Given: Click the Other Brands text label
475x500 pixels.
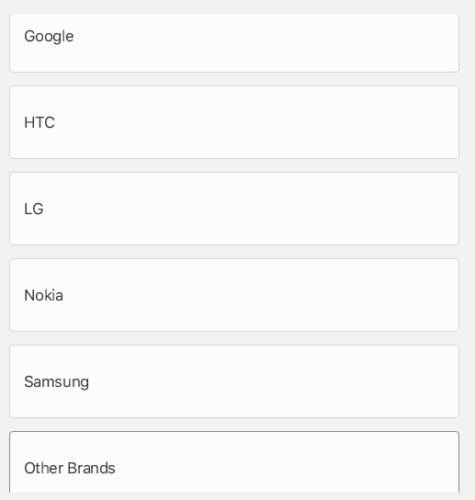Looking at the screenshot, I should click(x=70, y=468).
